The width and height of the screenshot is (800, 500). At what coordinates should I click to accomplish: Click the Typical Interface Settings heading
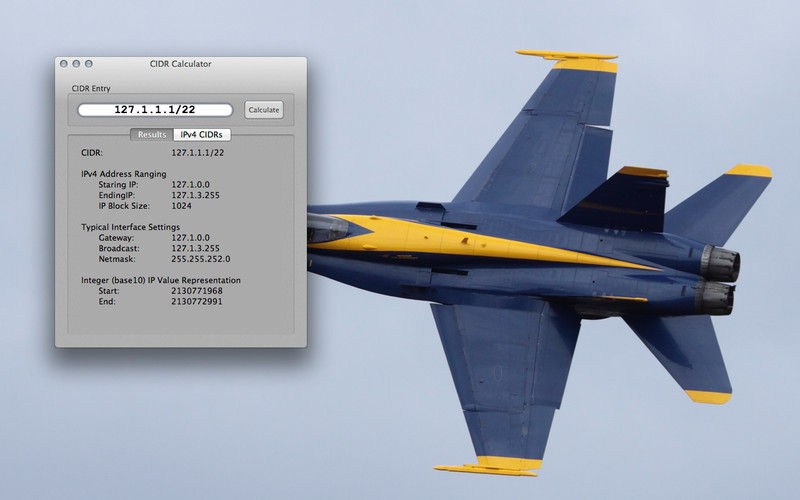[x=131, y=227]
